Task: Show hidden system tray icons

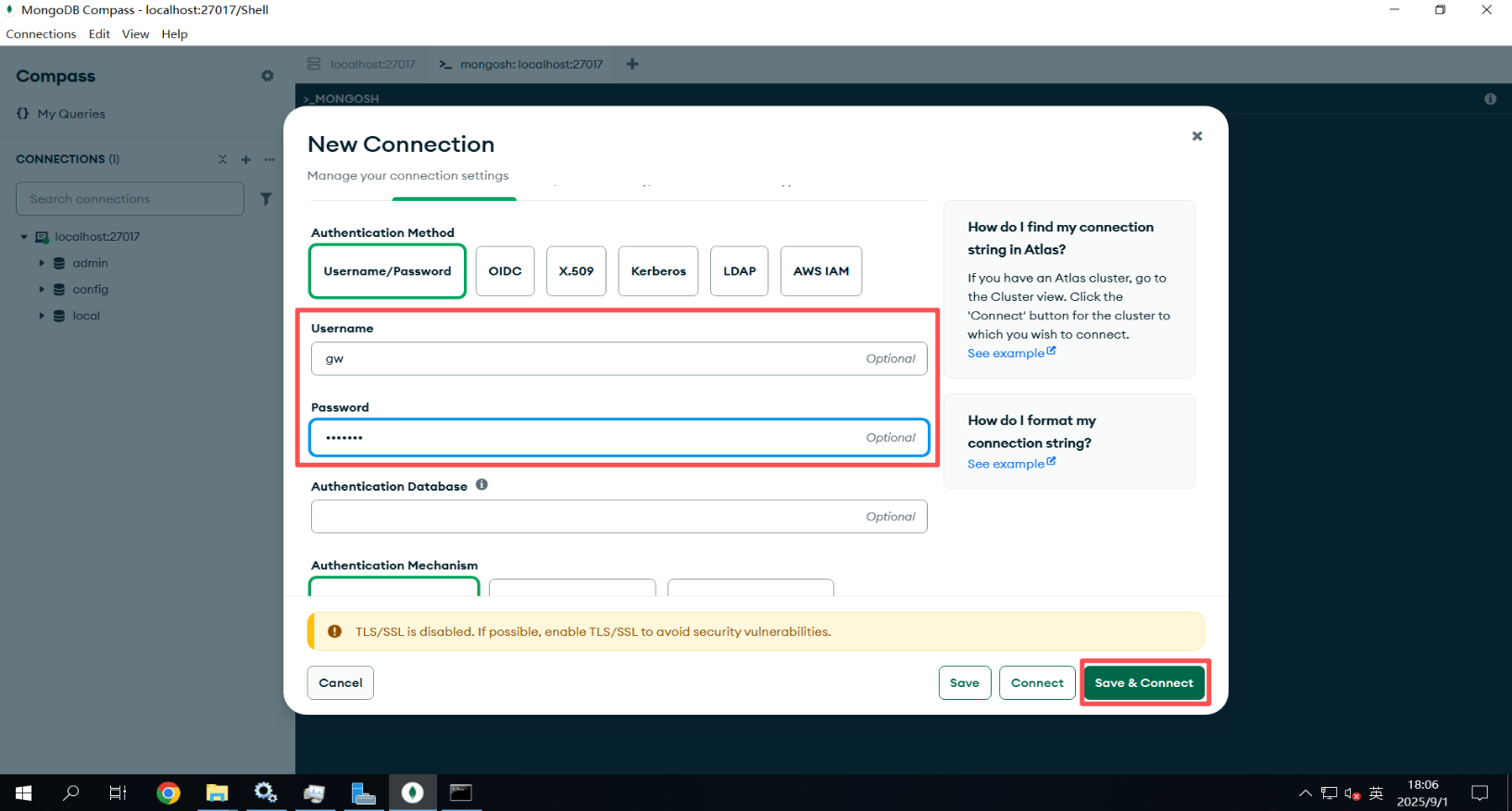Action: pos(1306,793)
